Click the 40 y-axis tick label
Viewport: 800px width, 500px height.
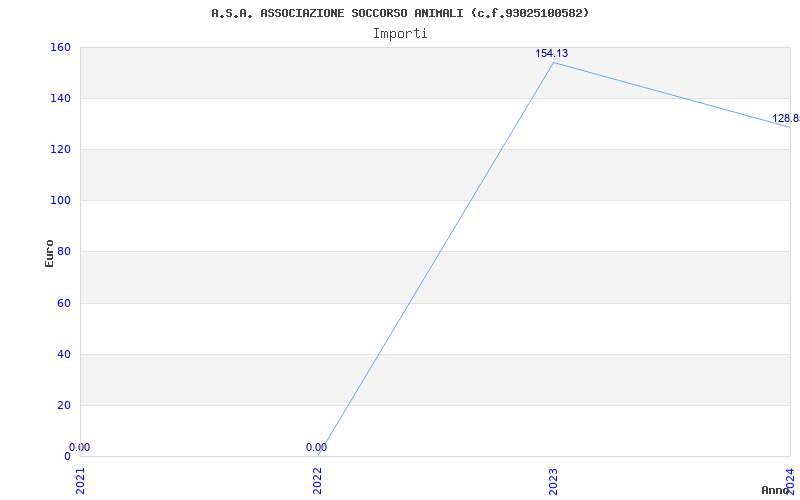click(x=63, y=355)
